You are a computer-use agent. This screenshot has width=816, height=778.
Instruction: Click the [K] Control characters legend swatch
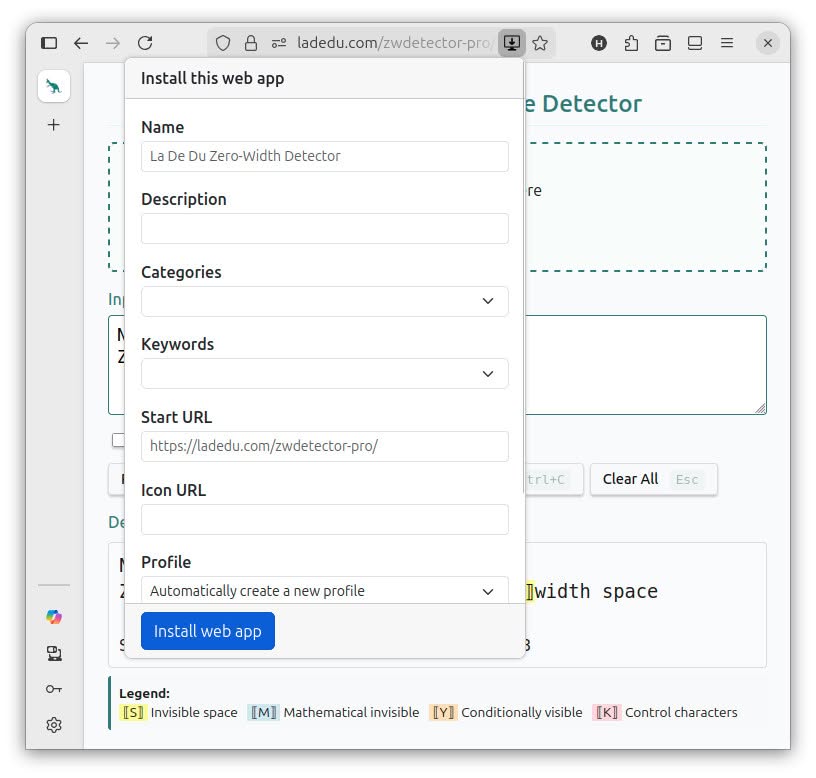tap(606, 712)
